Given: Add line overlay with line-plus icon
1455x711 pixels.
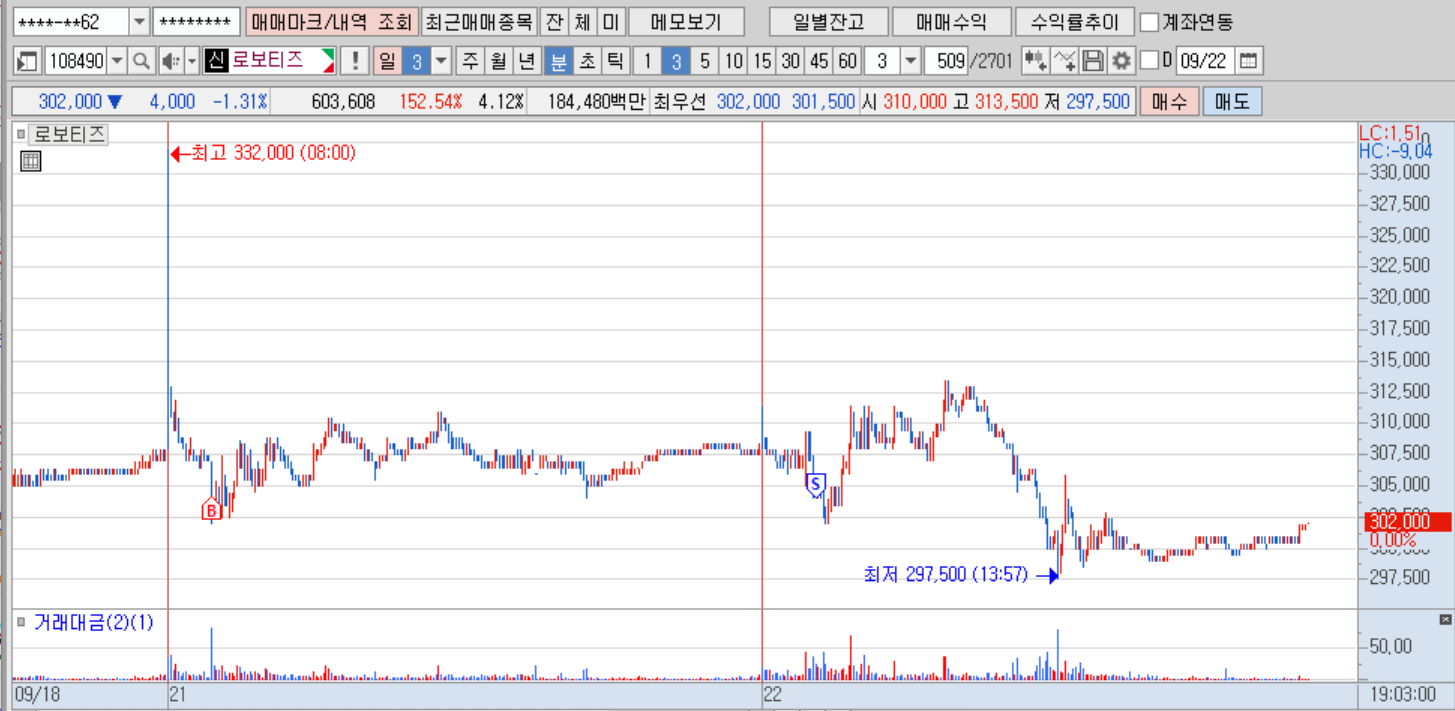Looking at the screenshot, I should pyautogui.click(x=1065, y=61).
